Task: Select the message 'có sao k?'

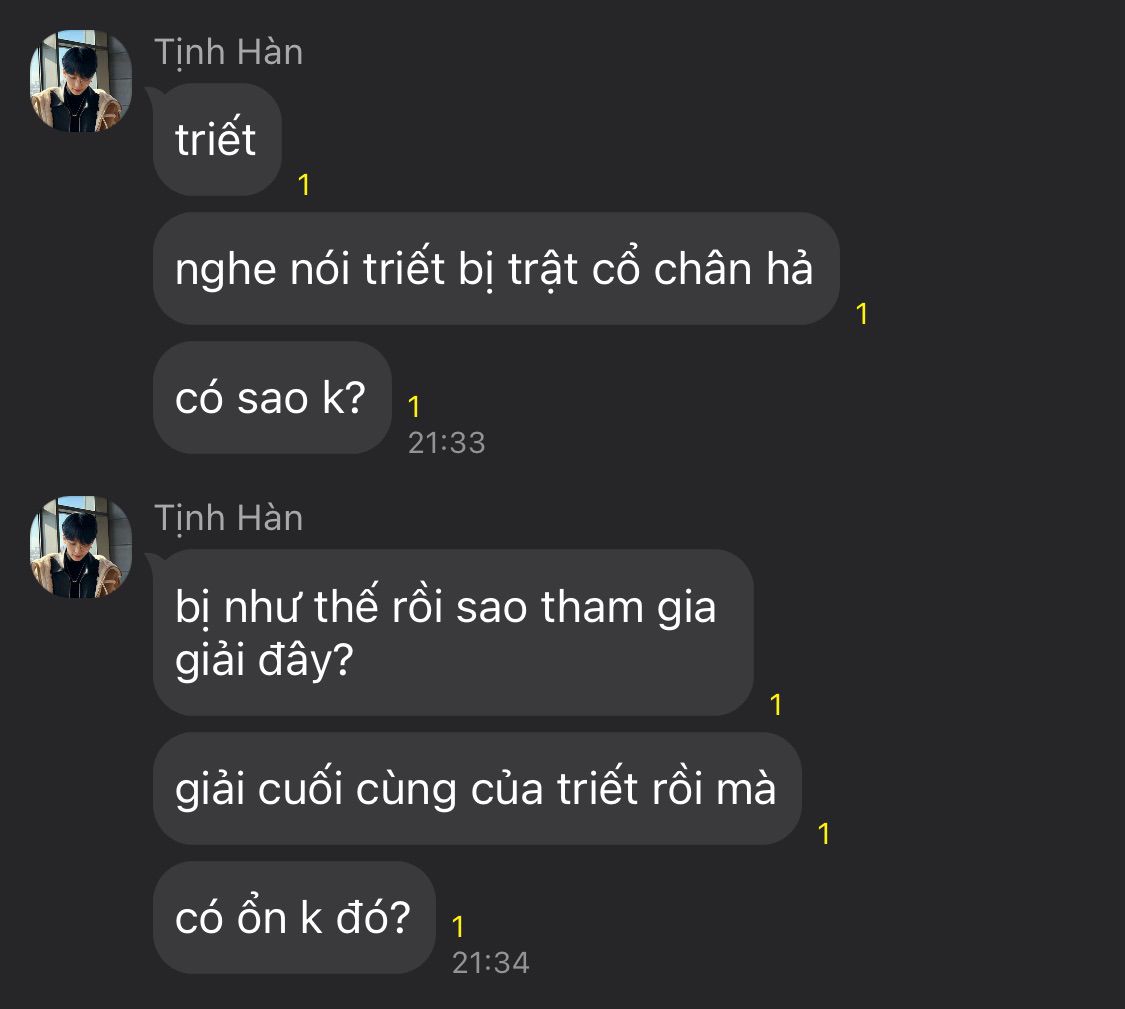Action: [x=272, y=398]
